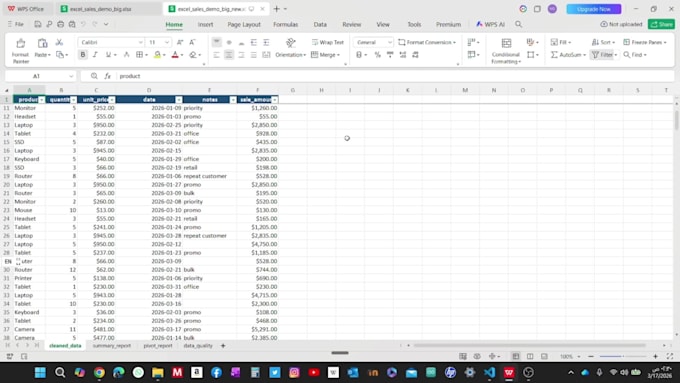The image size is (680, 383).
Task: Open Windows Start menu
Action: [40, 372]
